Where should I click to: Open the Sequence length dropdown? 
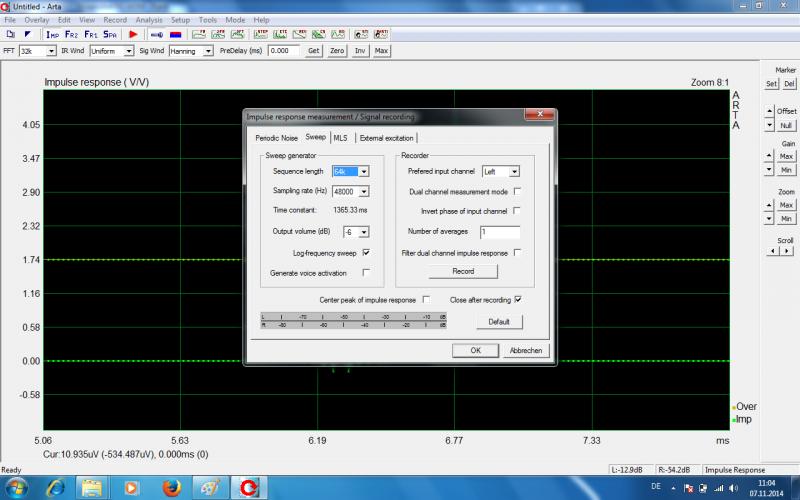tap(364, 171)
